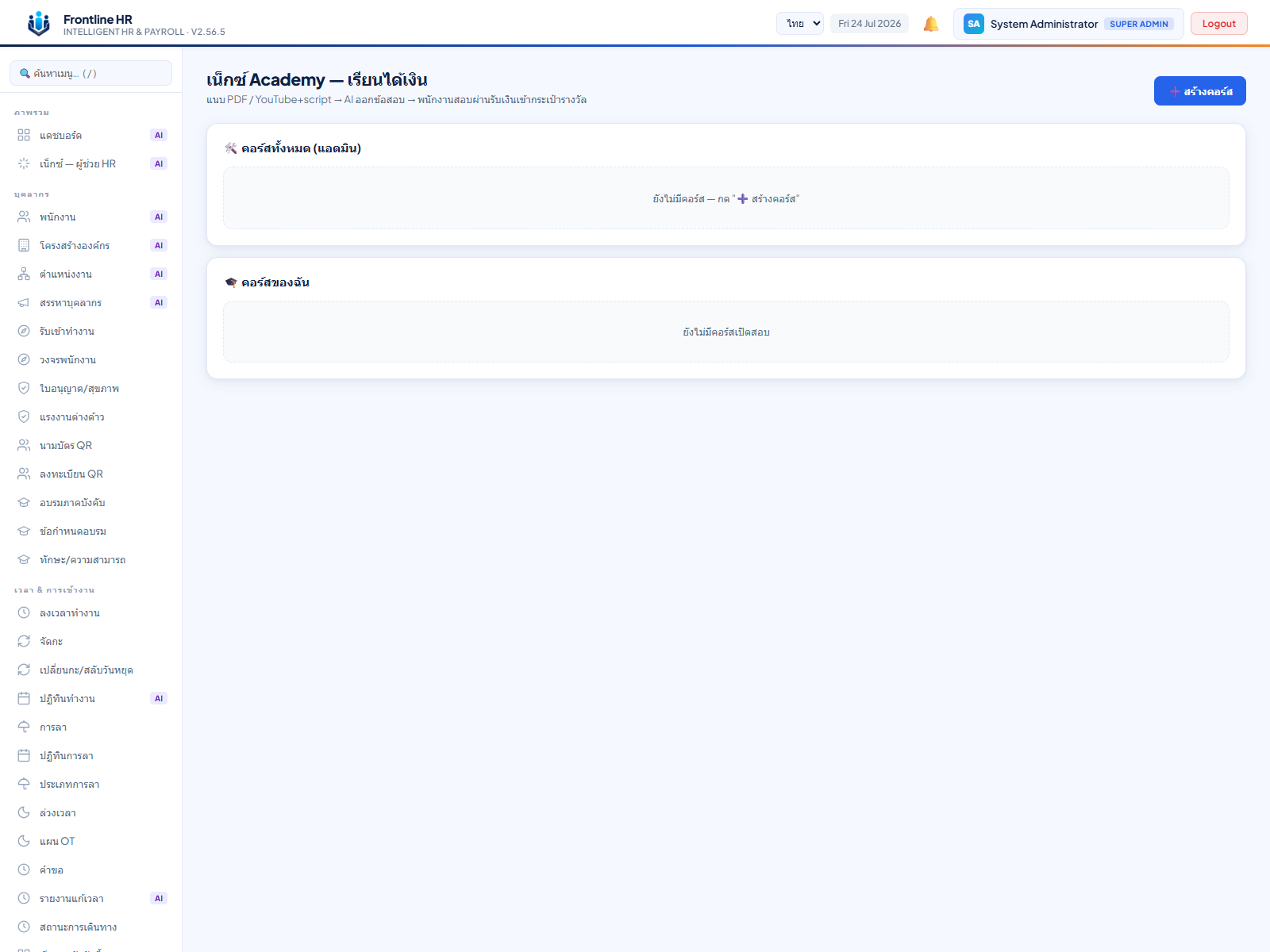Screen dimensions: 1270x952
Task: Click the calendar icon for ปฏิทินการลา
Action: [x=24, y=755]
